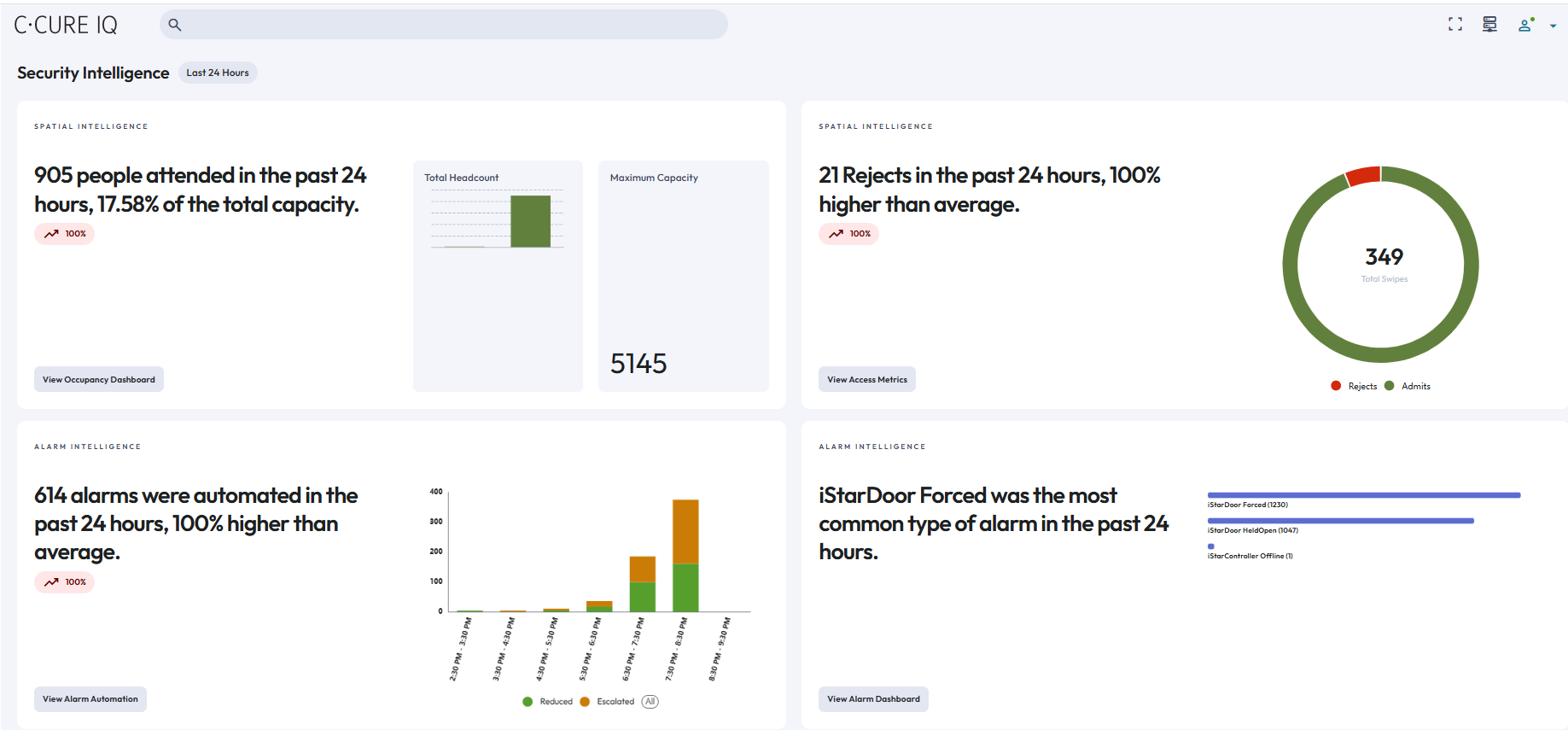The height and width of the screenshot is (730, 1568).
Task: Open View Access Metrics
Action: click(x=867, y=380)
